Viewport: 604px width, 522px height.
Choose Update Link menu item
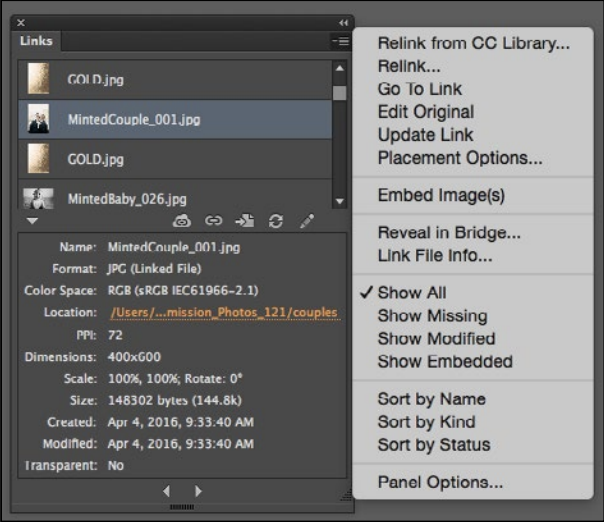coord(425,135)
